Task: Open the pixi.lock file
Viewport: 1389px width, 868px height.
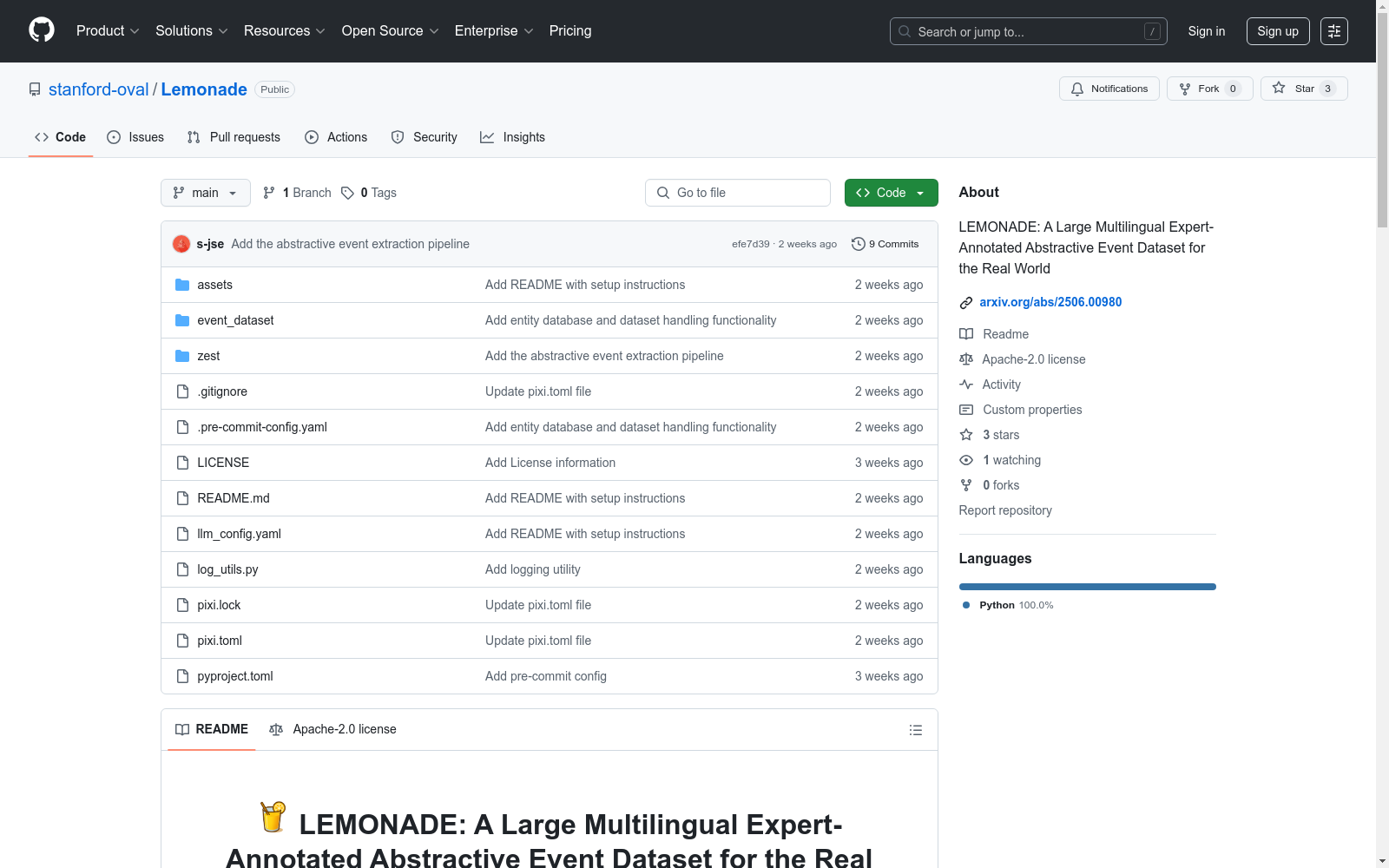Action: coord(219,605)
